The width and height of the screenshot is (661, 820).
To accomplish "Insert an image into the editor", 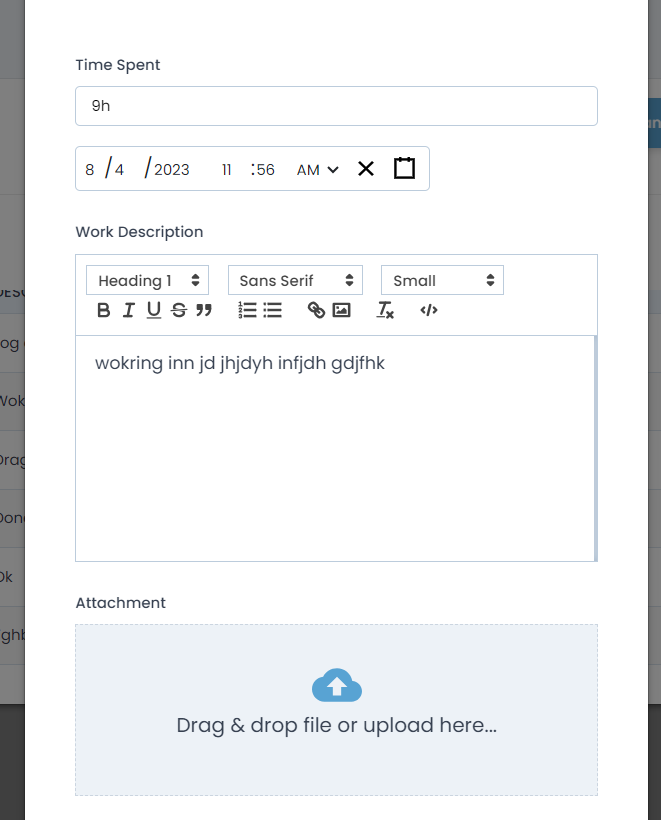I will click(x=341, y=311).
